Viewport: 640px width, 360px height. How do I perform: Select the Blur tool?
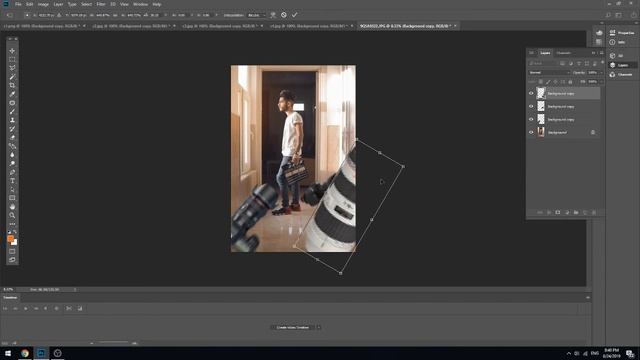click(12, 155)
